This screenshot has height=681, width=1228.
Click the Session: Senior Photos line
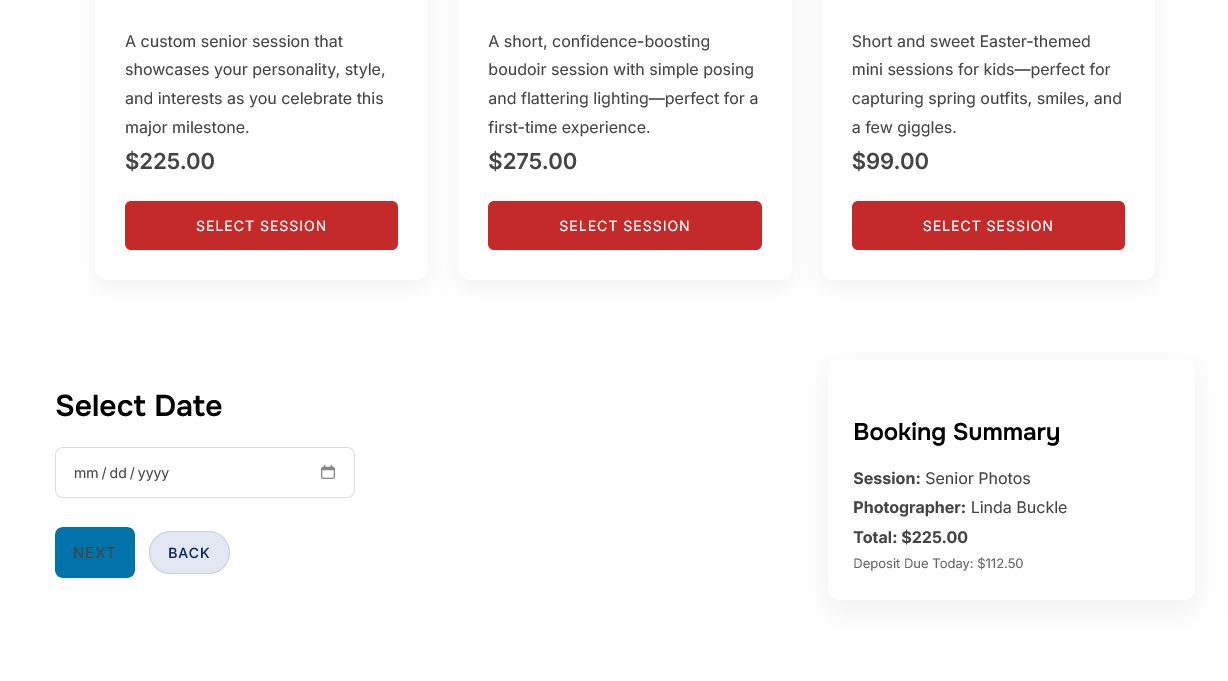tap(941, 478)
